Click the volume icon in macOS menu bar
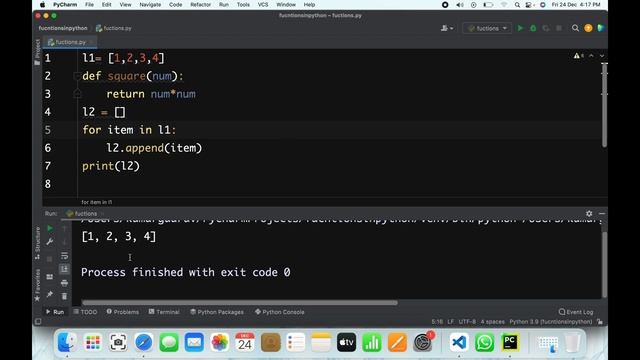Image resolution: width=640 pixels, height=360 pixels. (460, 5)
